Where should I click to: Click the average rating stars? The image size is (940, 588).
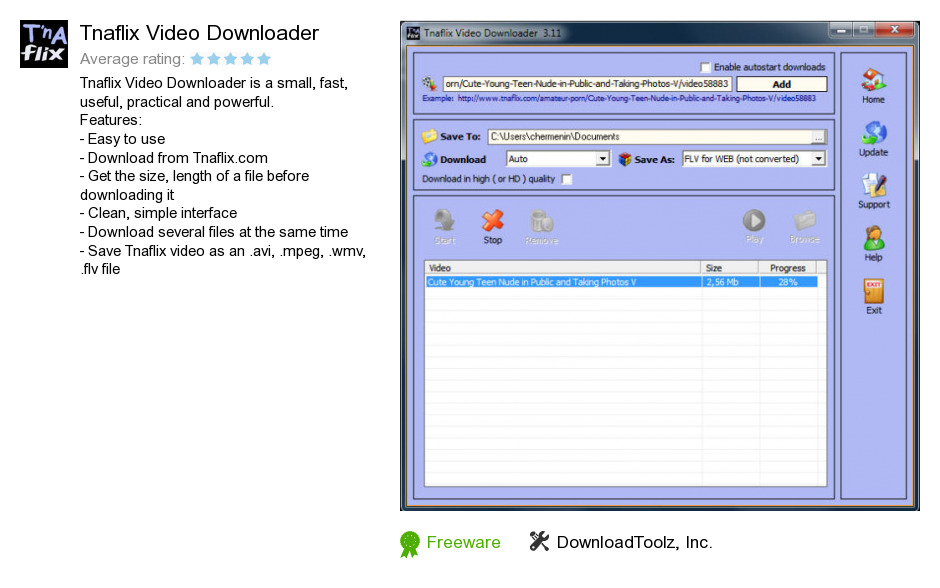pos(231,59)
